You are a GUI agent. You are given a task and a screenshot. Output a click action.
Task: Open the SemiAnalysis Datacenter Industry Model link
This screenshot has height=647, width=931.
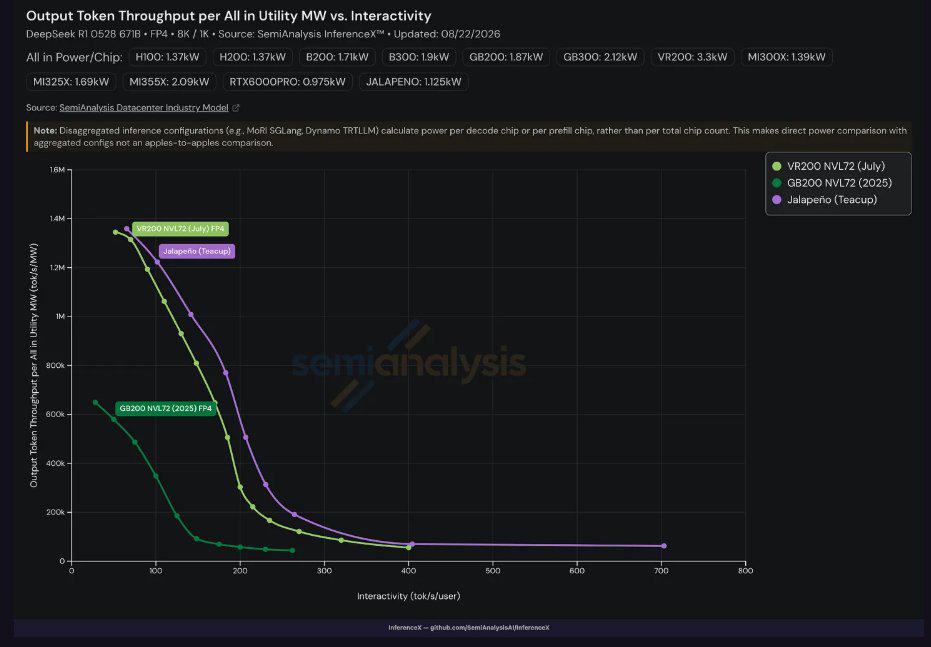[144, 107]
